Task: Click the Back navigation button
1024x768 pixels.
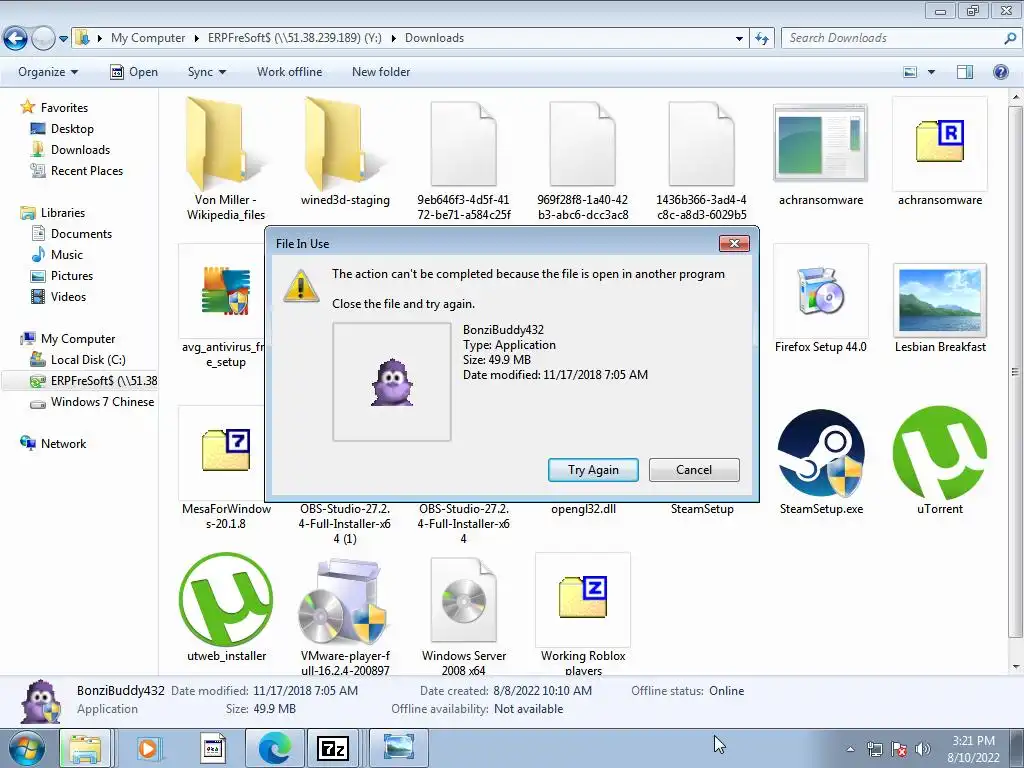Action: pos(16,39)
